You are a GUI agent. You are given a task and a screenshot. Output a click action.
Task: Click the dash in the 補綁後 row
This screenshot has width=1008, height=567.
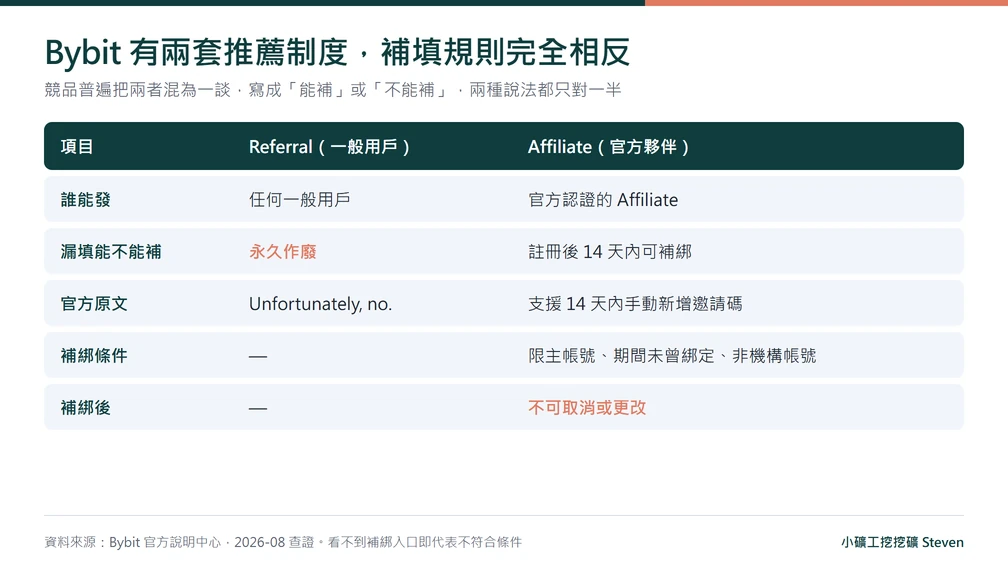[258, 408]
